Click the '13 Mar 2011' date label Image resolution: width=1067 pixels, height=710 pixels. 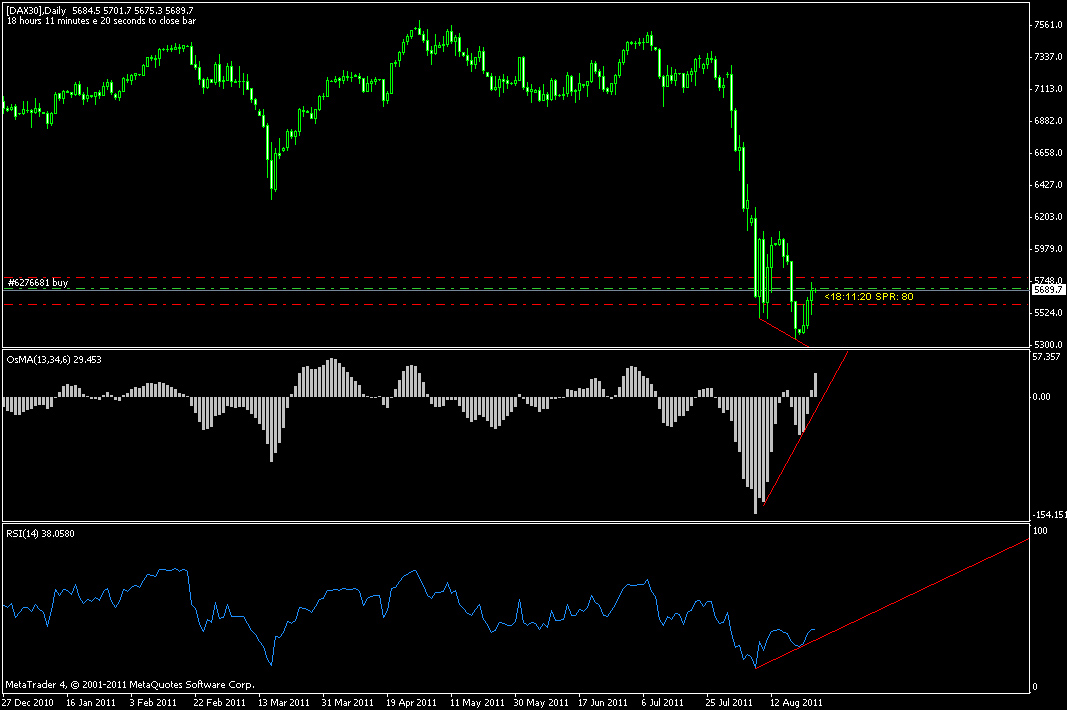click(284, 703)
